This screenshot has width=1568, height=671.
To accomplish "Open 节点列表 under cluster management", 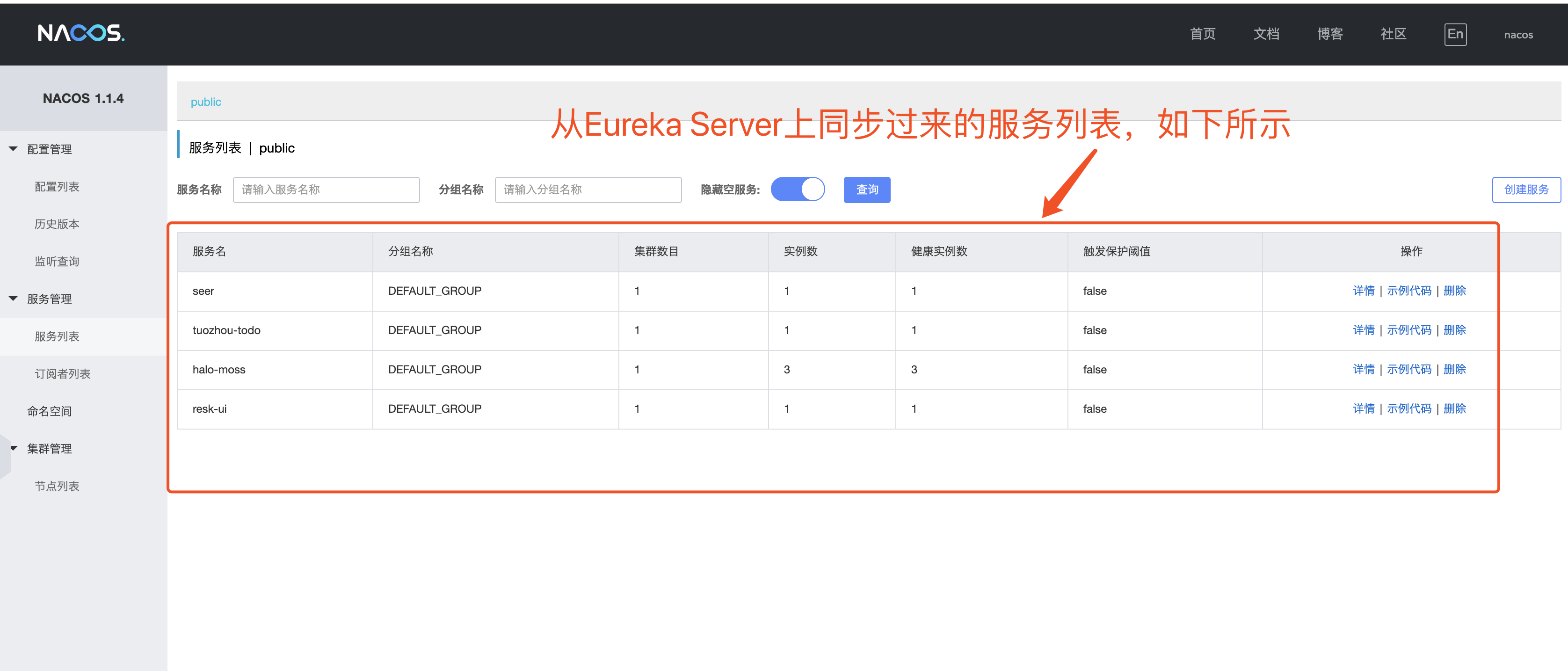I will click(57, 486).
